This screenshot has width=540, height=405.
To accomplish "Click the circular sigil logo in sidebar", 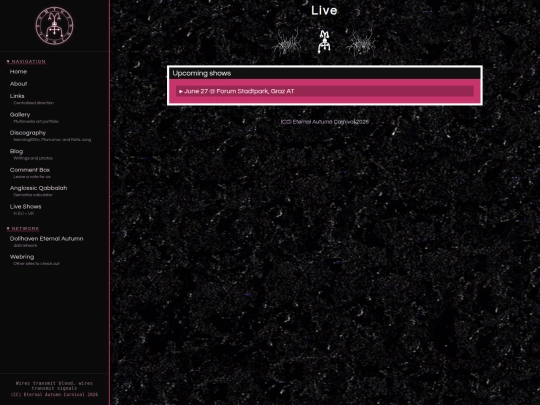I will [x=54, y=26].
